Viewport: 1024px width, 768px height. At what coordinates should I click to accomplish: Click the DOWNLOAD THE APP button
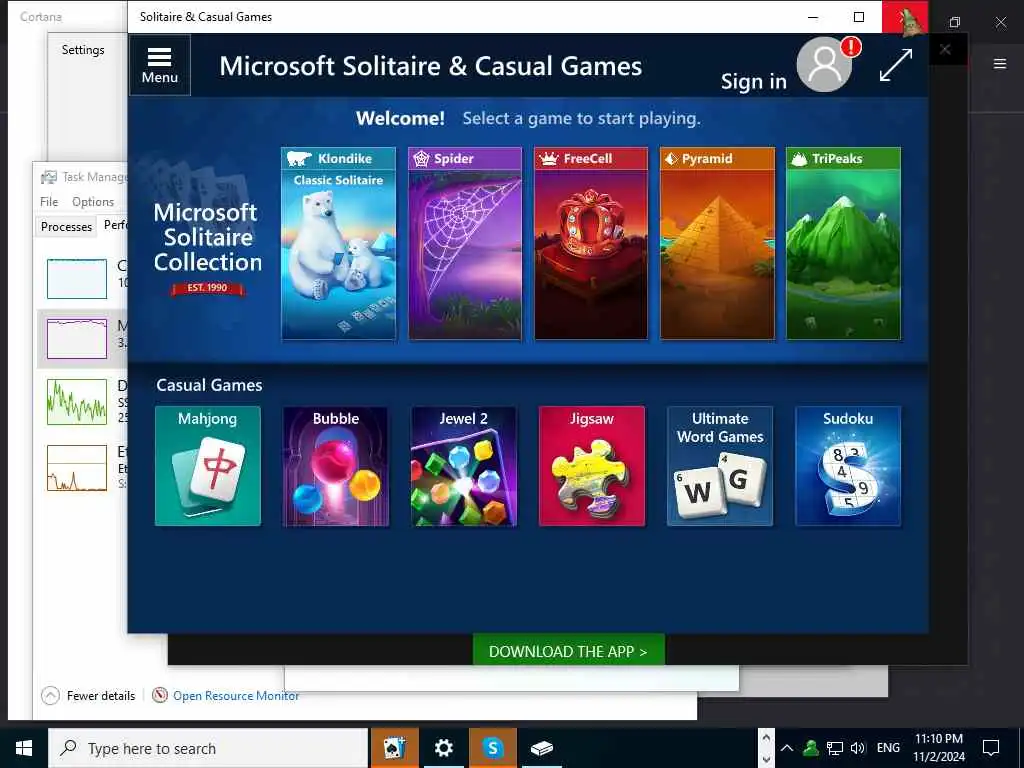568,650
